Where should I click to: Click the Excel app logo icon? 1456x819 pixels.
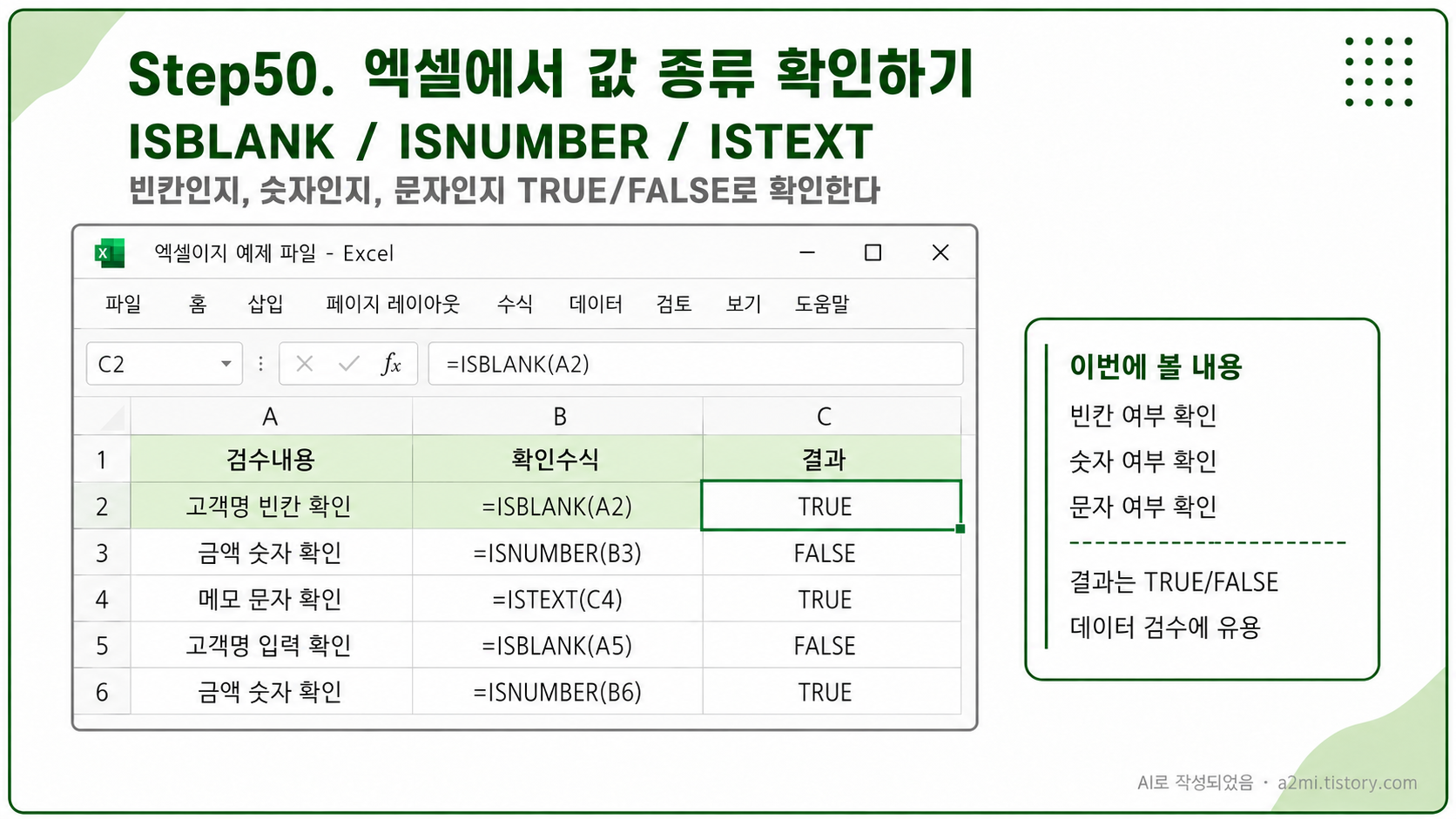click(x=110, y=253)
